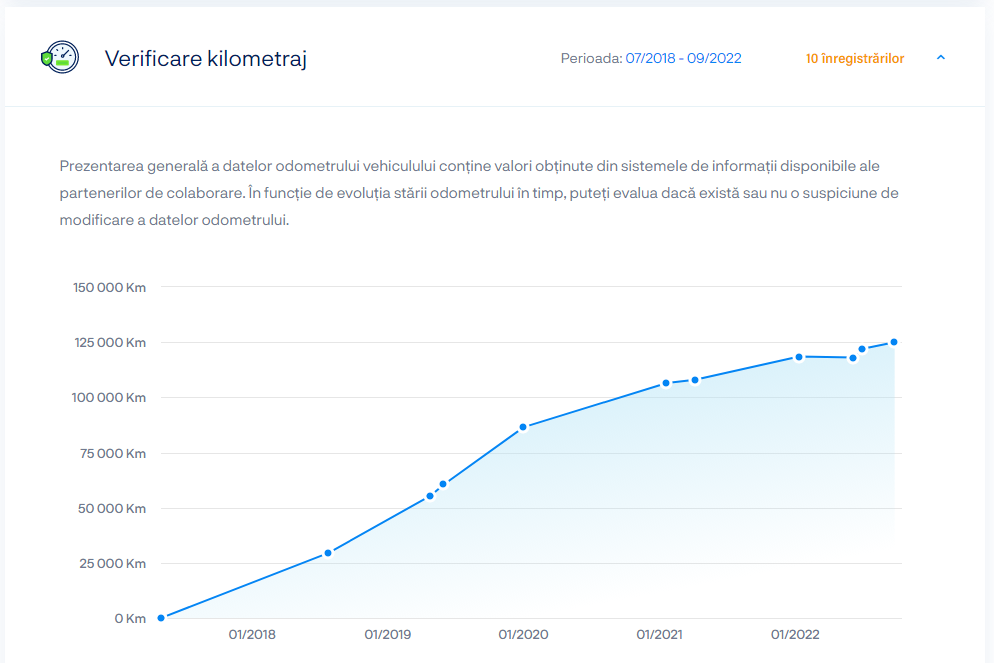Viewport: 994px width, 663px height.
Task: Collapse the Verificare kilometraj section chevron
Action: (x=941, y=58)
